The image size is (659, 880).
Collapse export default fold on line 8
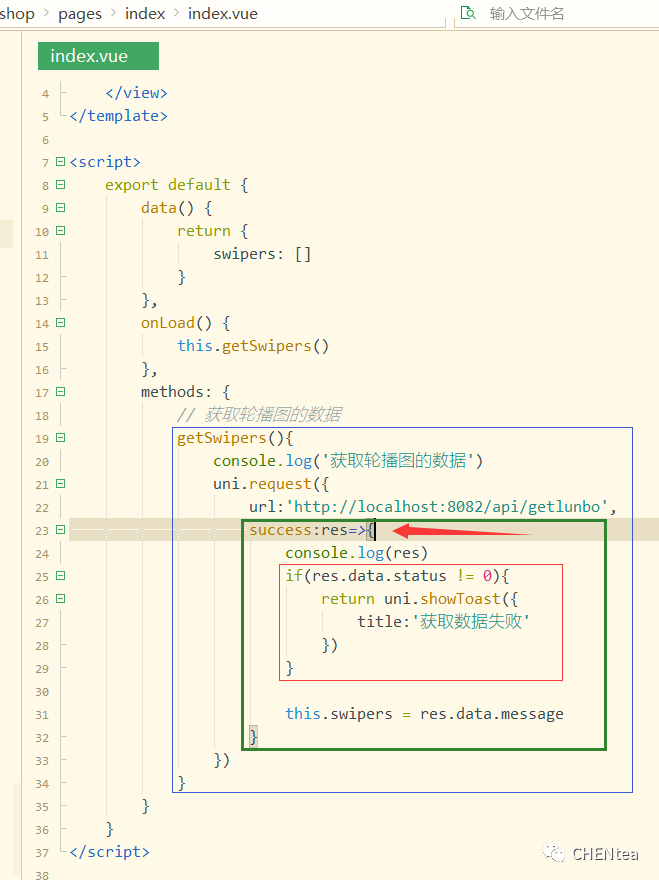coord(61,185)
